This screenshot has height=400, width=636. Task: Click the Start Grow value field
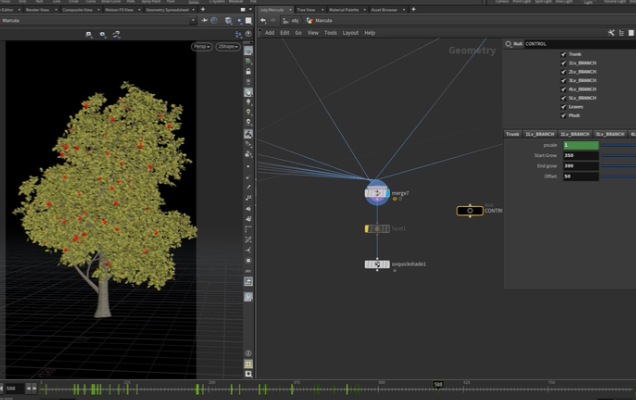point(582,156)
